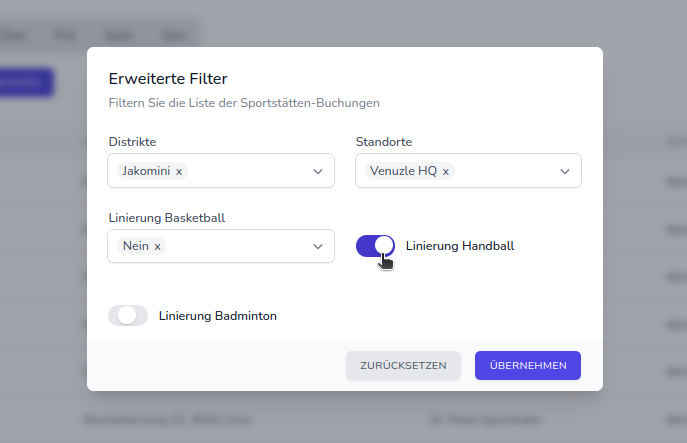The image size is (687, 443).
Task: Open the Standorte dropdown chevron
Action: tap(565, 171)
